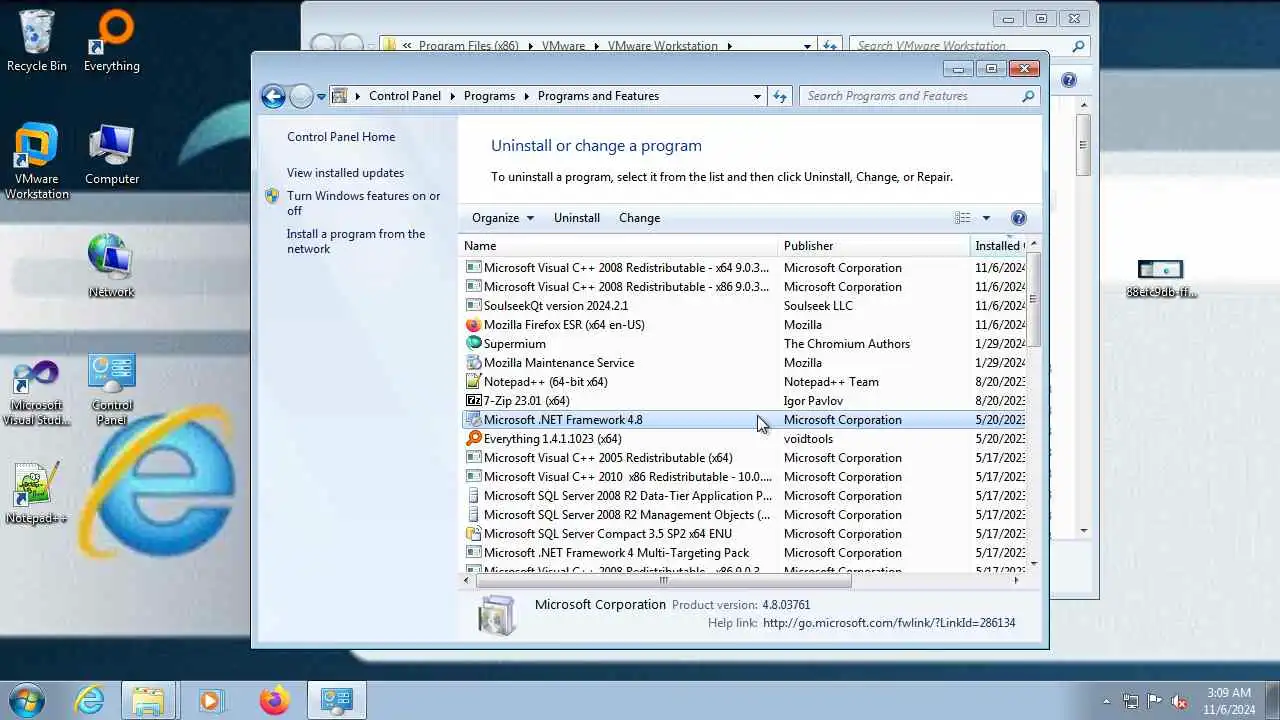
Task: Select SoulseekQt version 2024.2.1 entry
Action: (745, 306)
